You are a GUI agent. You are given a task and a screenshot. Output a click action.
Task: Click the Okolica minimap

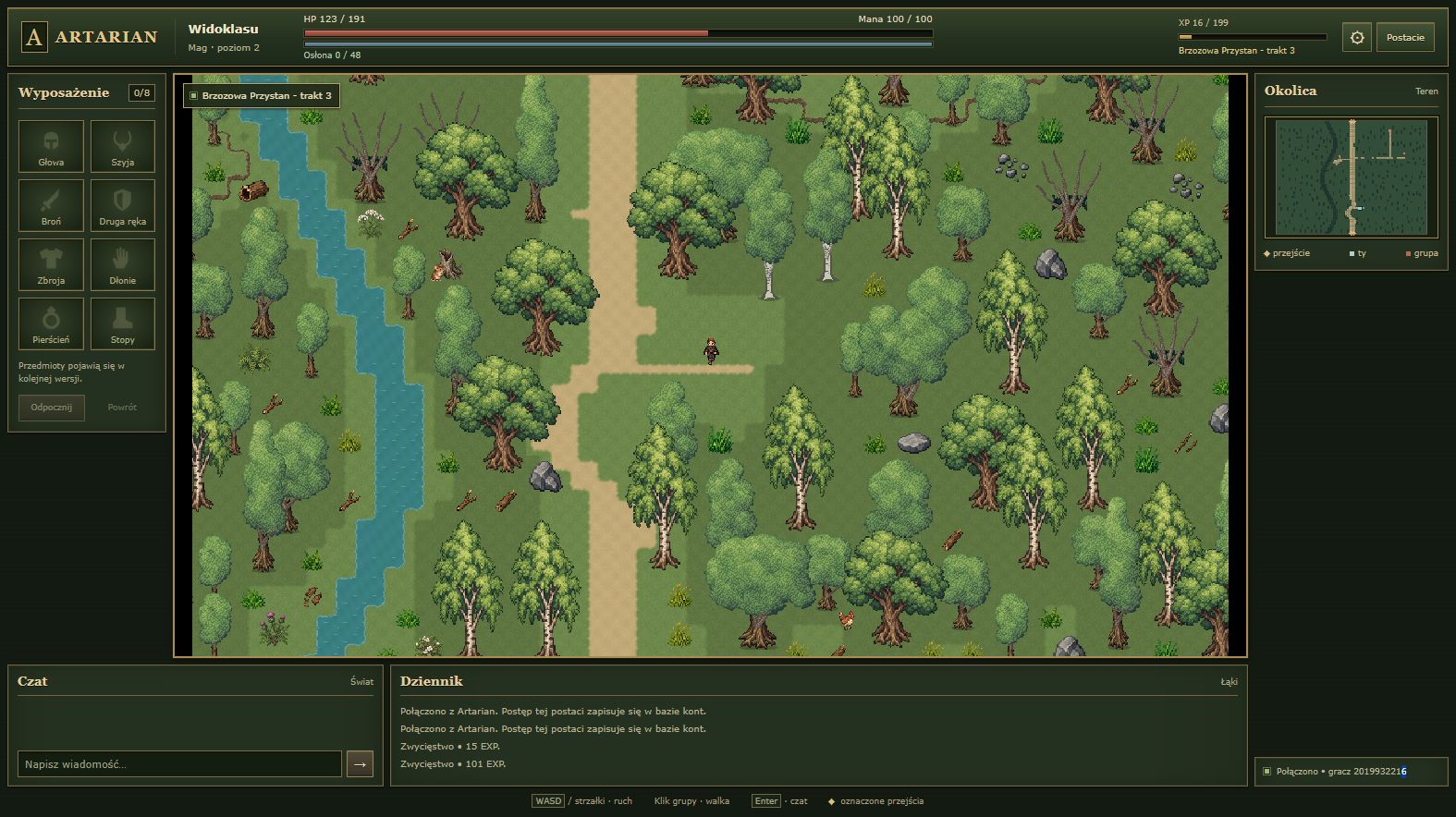click(1352, 177)
